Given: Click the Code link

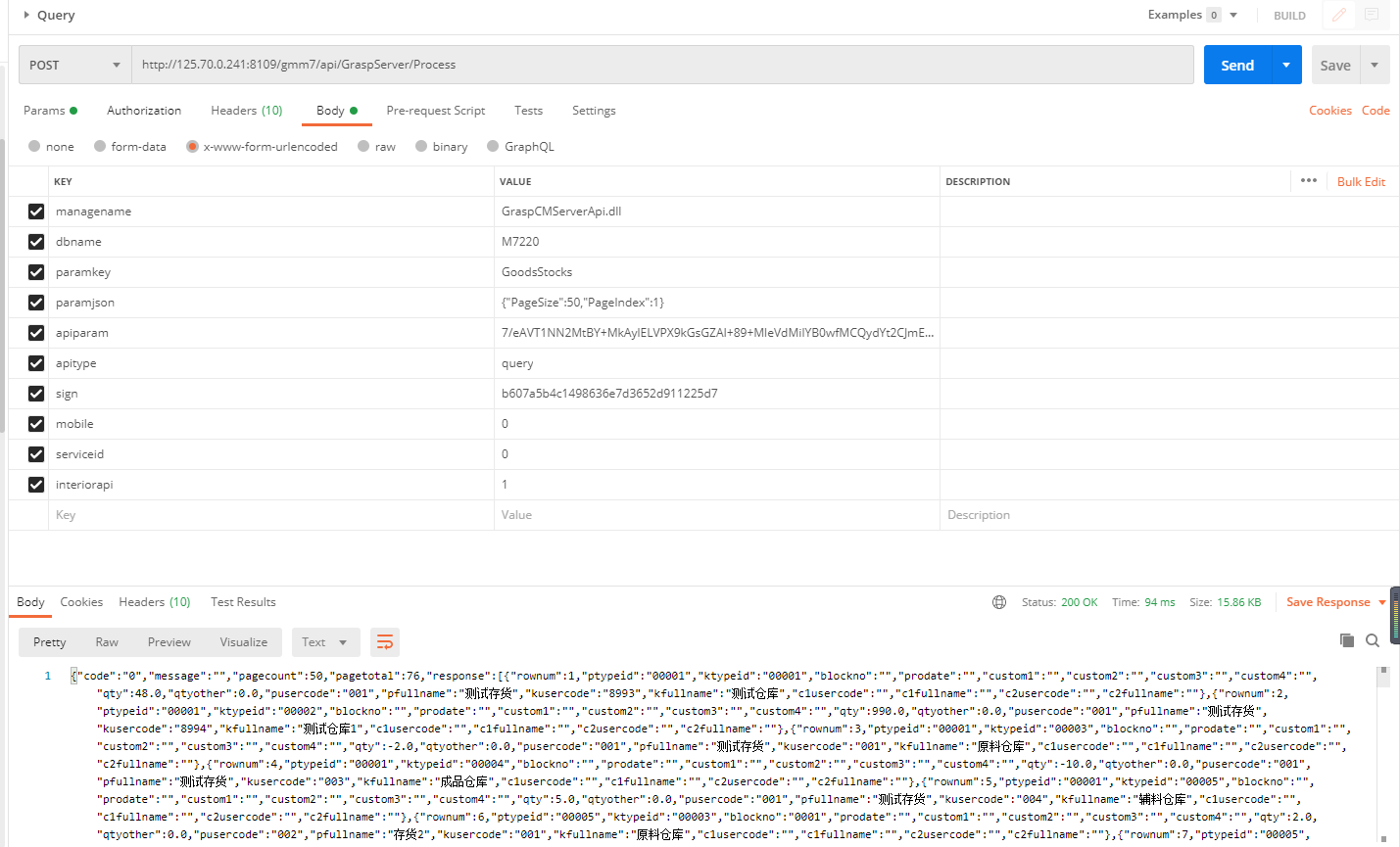Looking at the screenshot, I should click(1376, 111).
